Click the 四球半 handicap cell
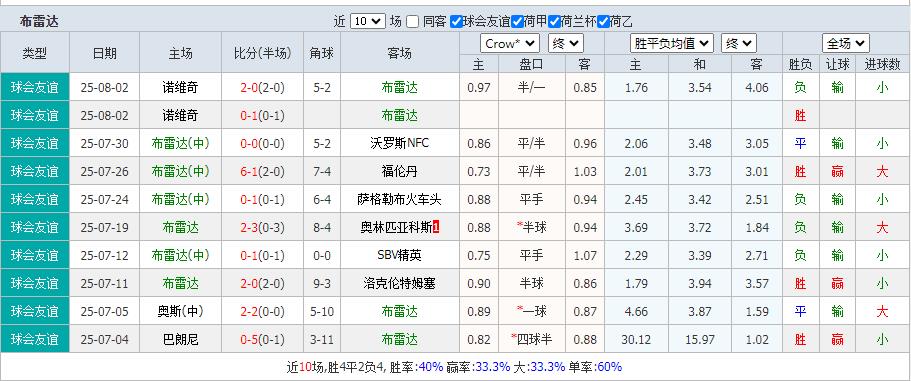This screenshot has width=911, height=381. 532,339
